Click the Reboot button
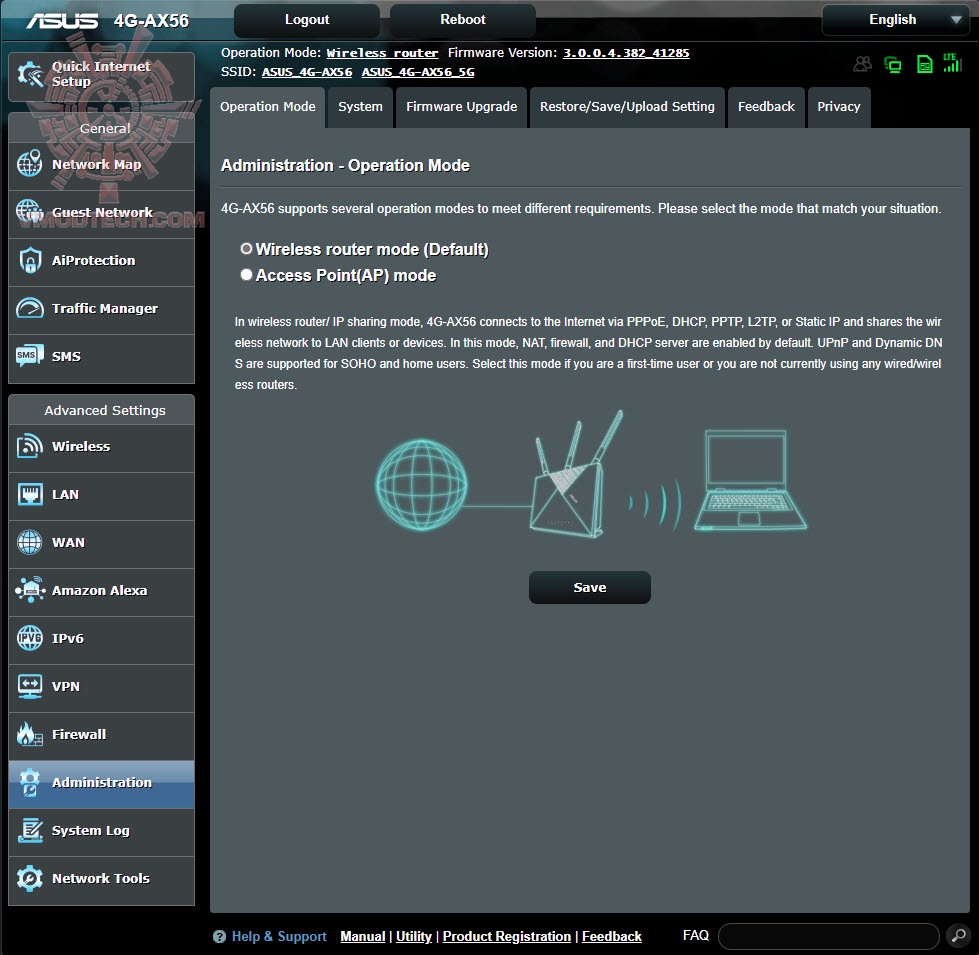Screen dimensions: 979x955 click(463, 20)
